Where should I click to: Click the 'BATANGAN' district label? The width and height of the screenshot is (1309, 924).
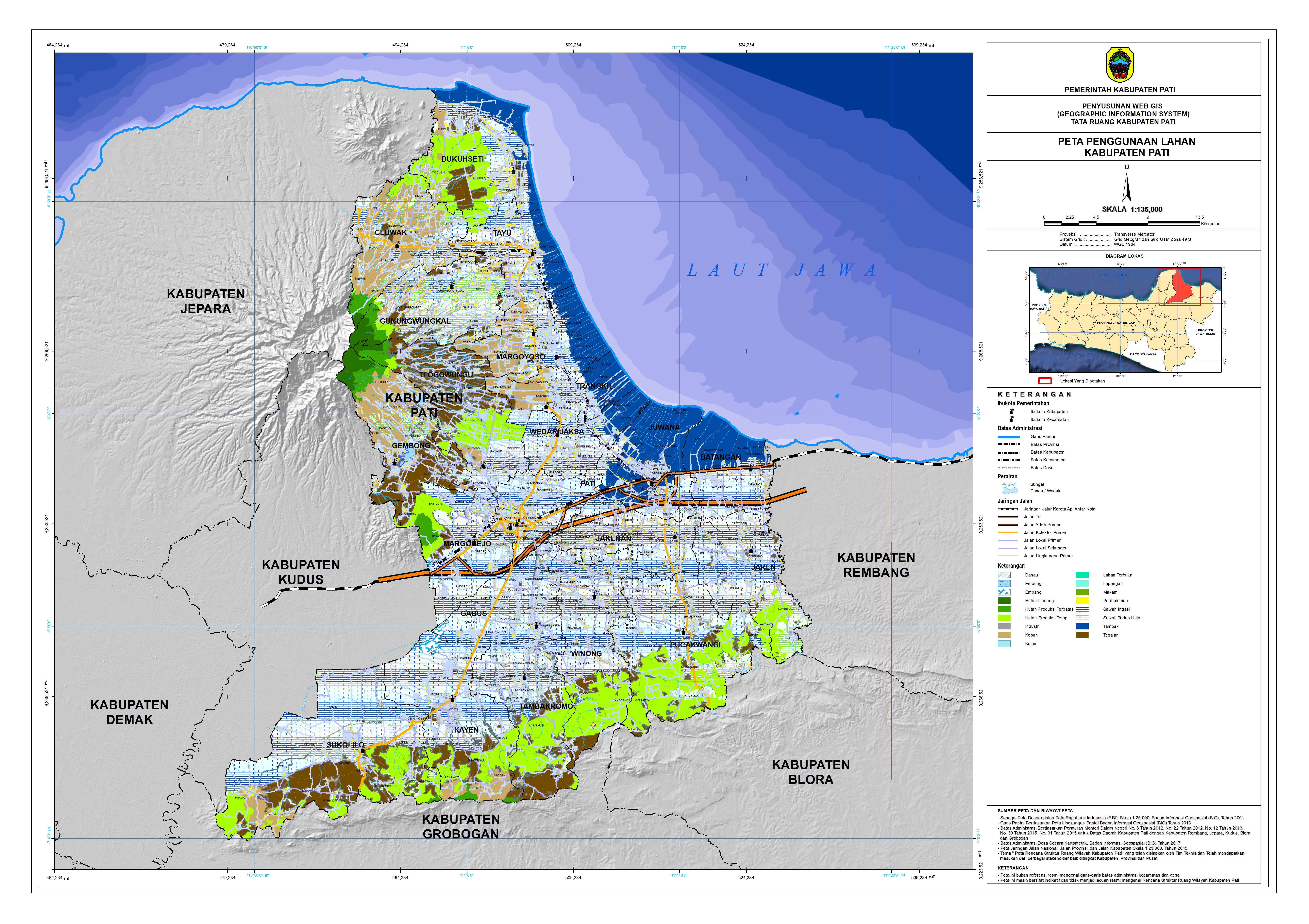tap(721, 457)
